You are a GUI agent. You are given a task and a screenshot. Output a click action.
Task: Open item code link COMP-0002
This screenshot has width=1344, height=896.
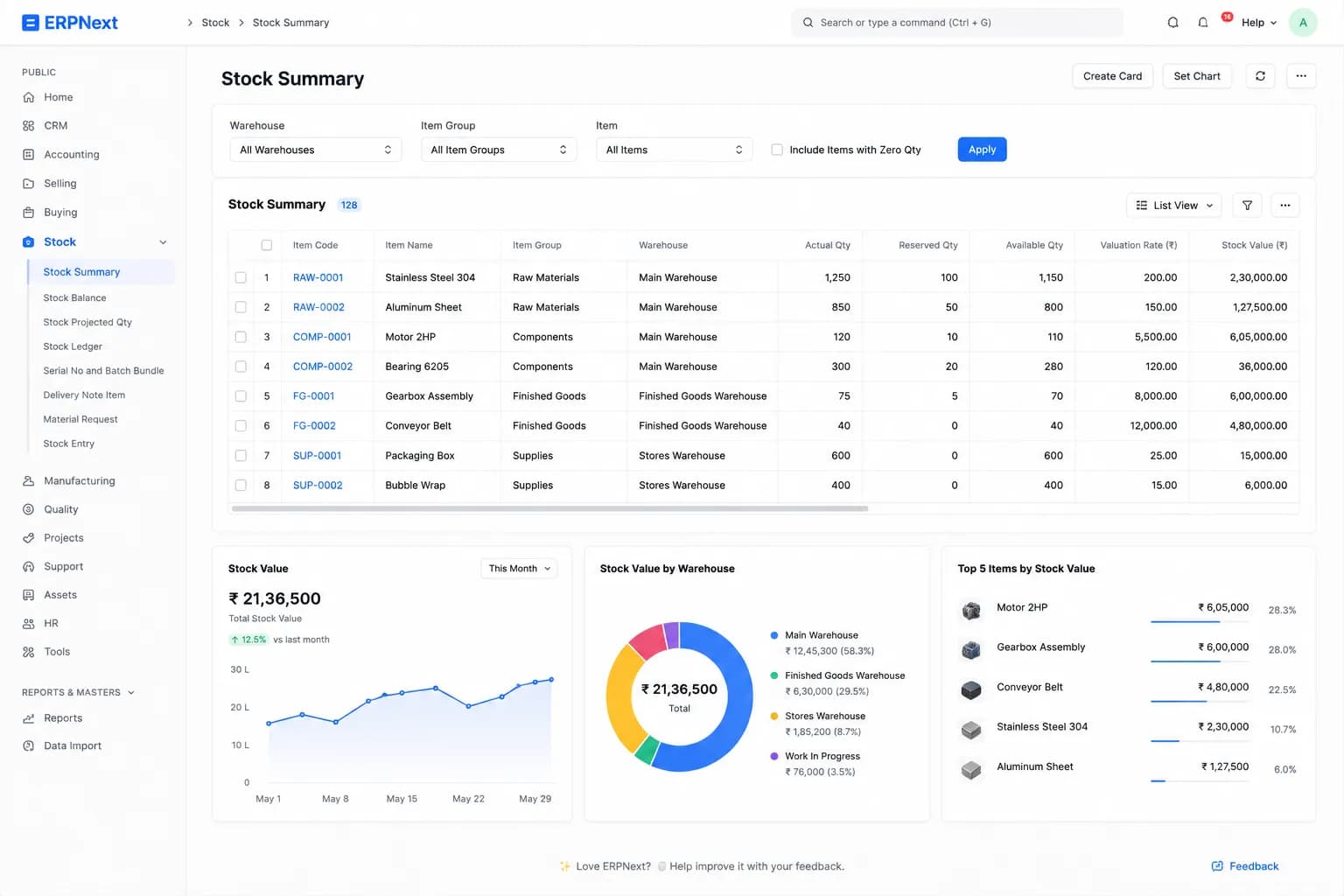323,367
